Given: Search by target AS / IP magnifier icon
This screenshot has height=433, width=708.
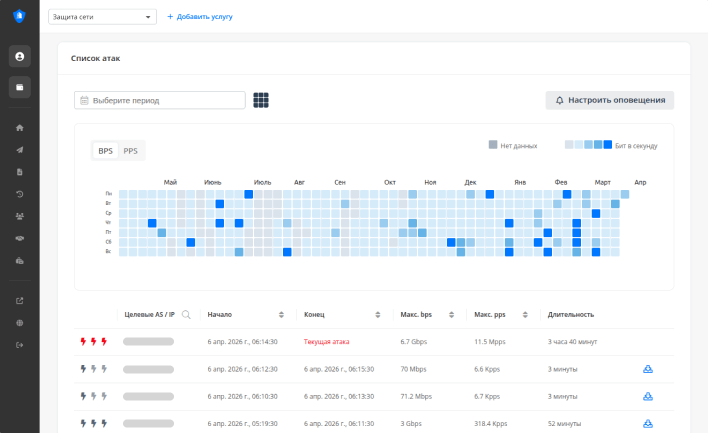Looking at the screenshot, I should (186, 315).
